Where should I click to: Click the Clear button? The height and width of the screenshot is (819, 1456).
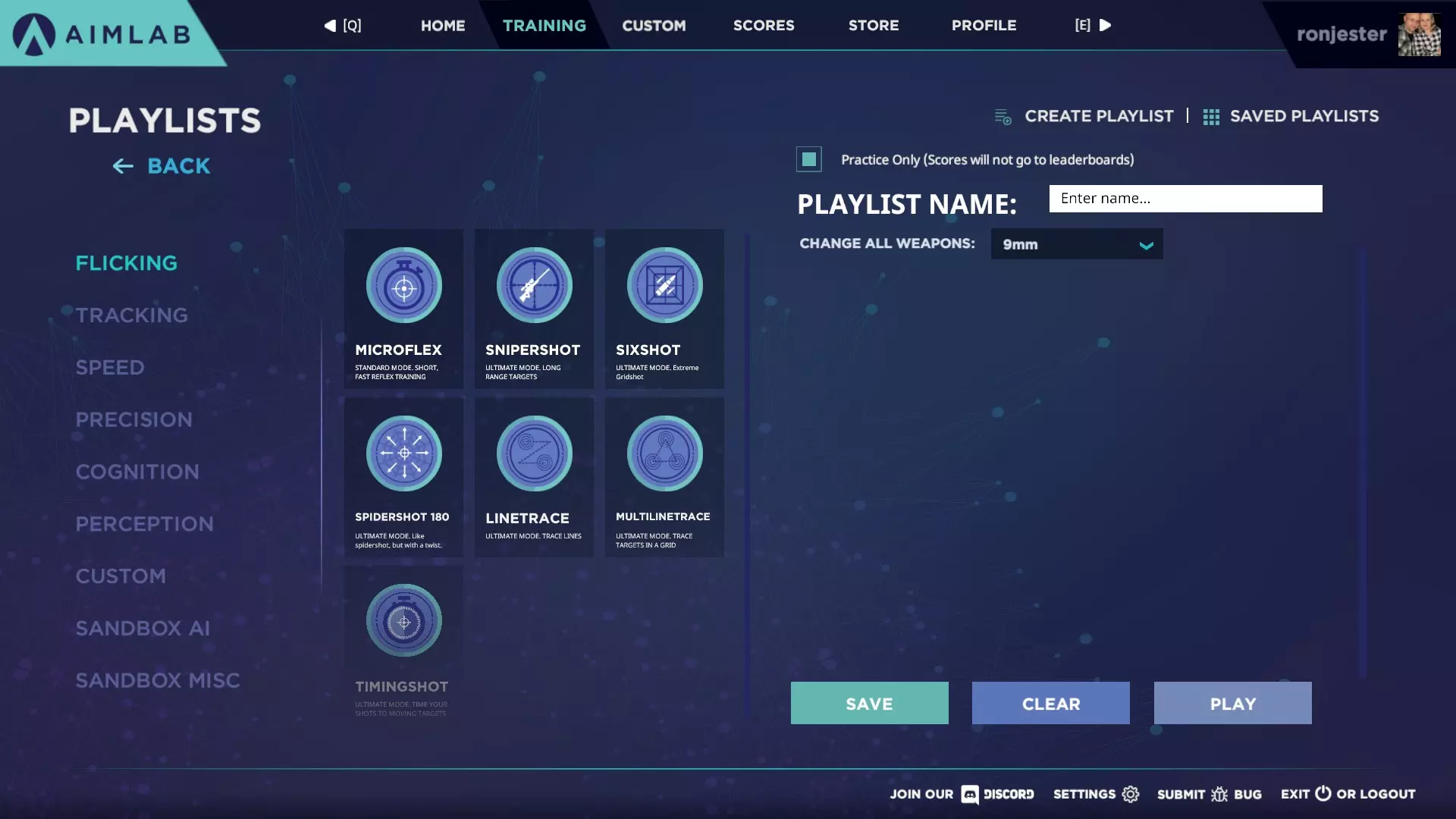[1050, 703]
